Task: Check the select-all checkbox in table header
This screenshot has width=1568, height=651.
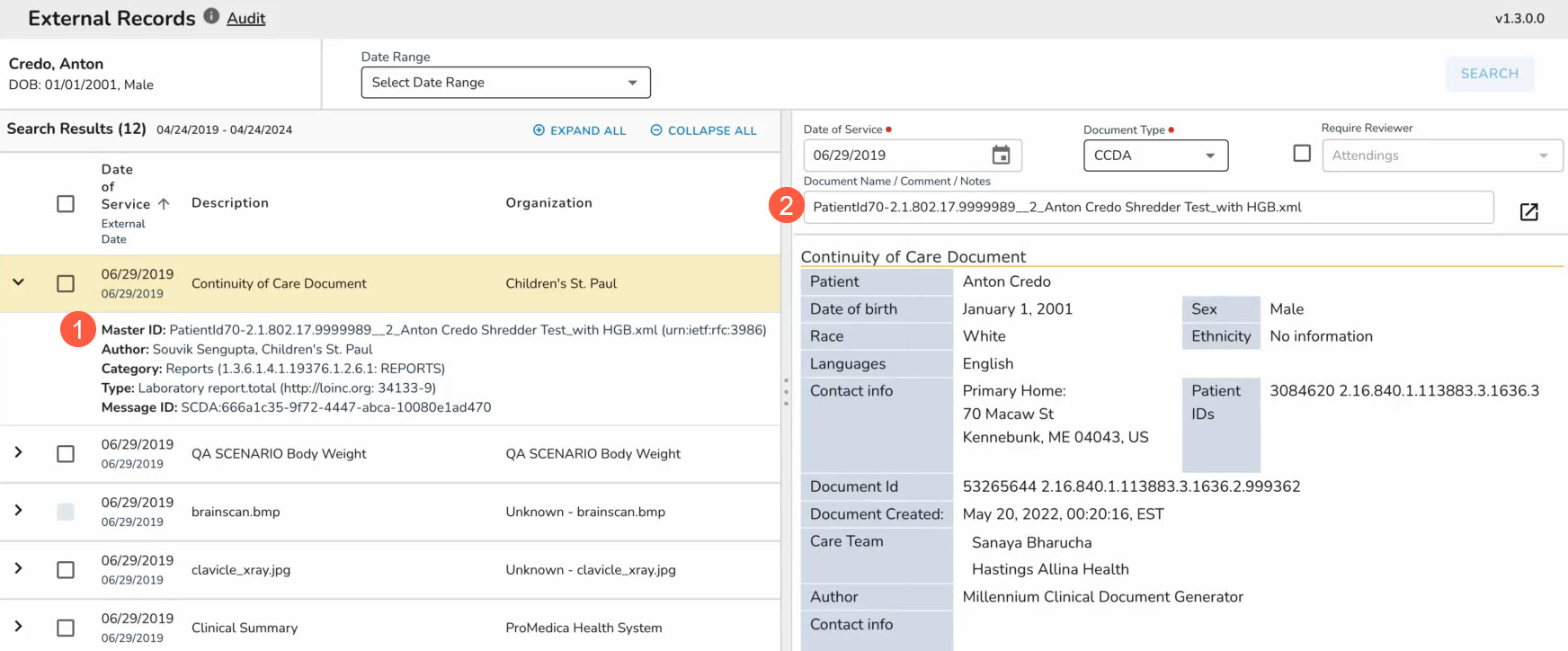Action: [66, 204]
